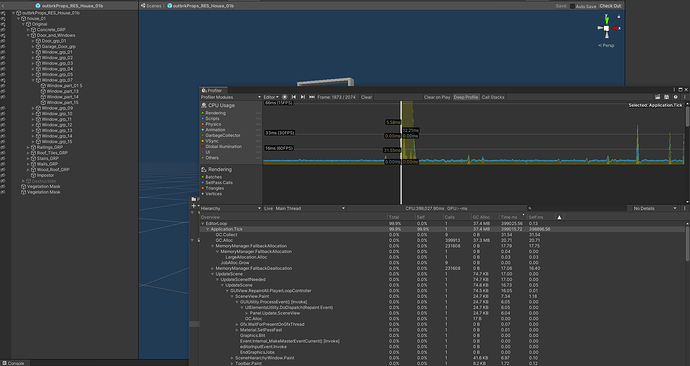Toggle Call Stacks recording
690x366 pixels.
click(493, 97)
